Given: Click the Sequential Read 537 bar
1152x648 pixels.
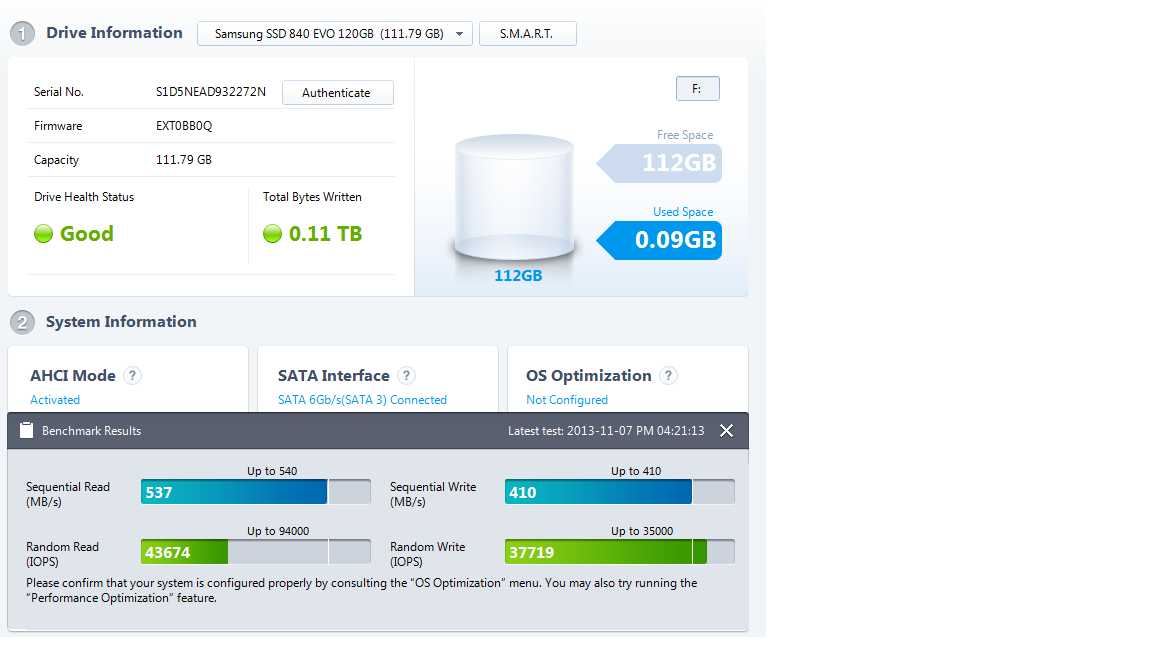Looking at the screenshot, I should click(x=256, y=492).
